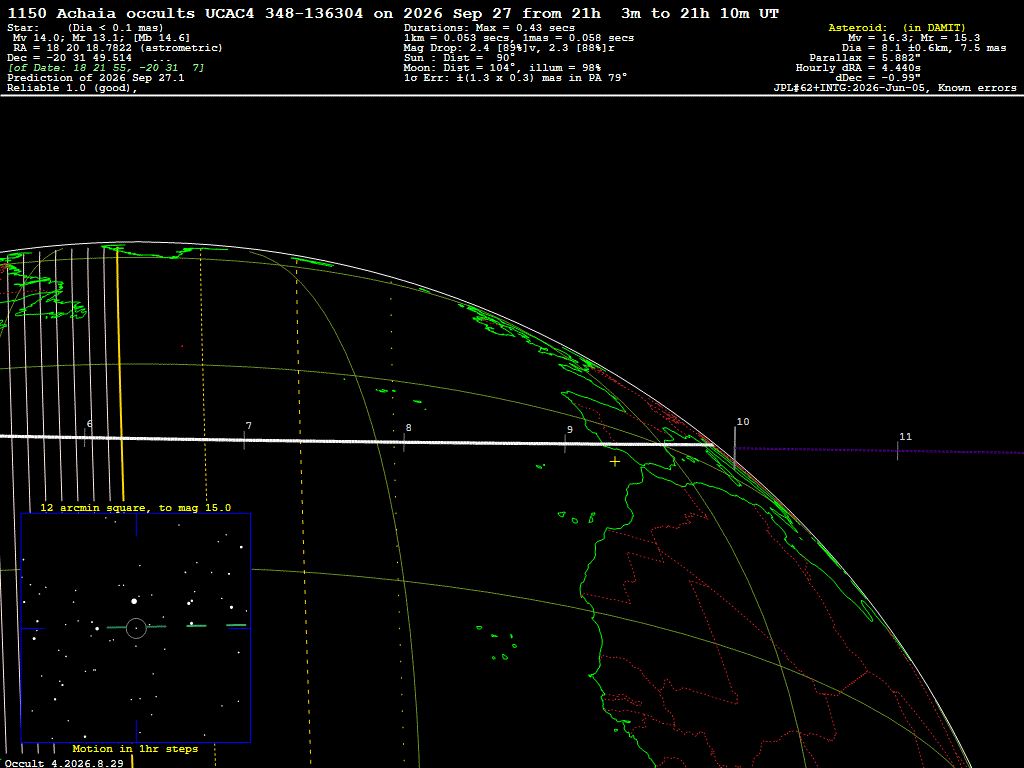1024x768 pixels.
Task: Click the 'Mag Drop' information line
Action: click(509, 48)
